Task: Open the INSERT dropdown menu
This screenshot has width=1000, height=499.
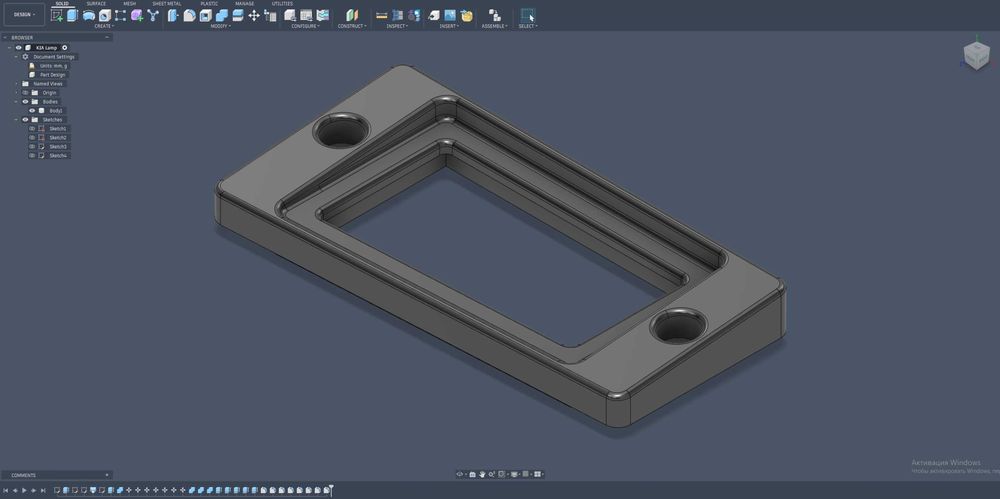Action: 449,26
